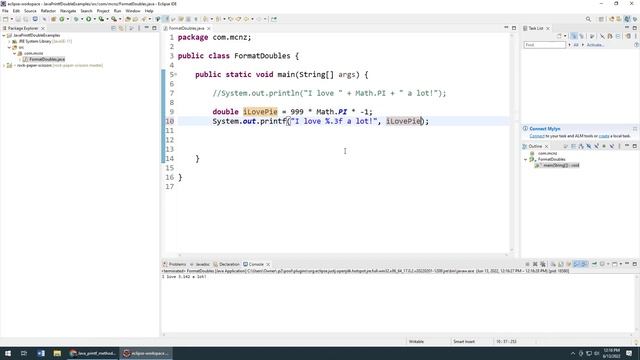Open the Navigate menu
Screen dimensions: 640x360
coord(68,11)
